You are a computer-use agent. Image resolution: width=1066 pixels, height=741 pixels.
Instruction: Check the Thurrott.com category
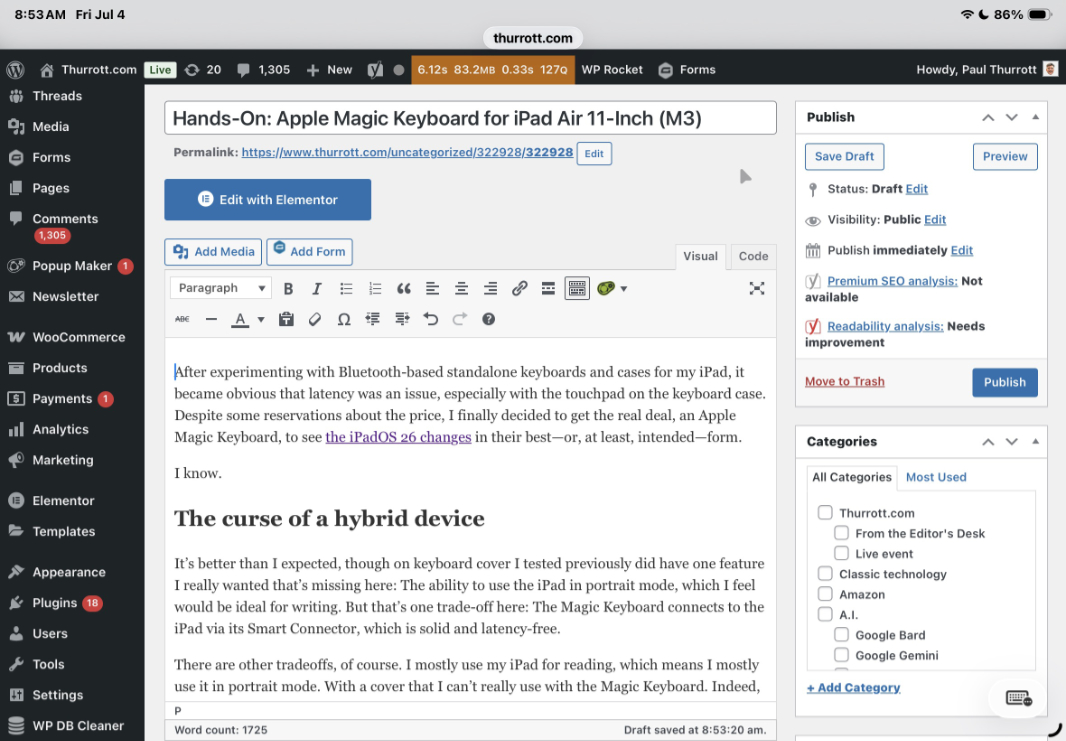click(825, 513)
